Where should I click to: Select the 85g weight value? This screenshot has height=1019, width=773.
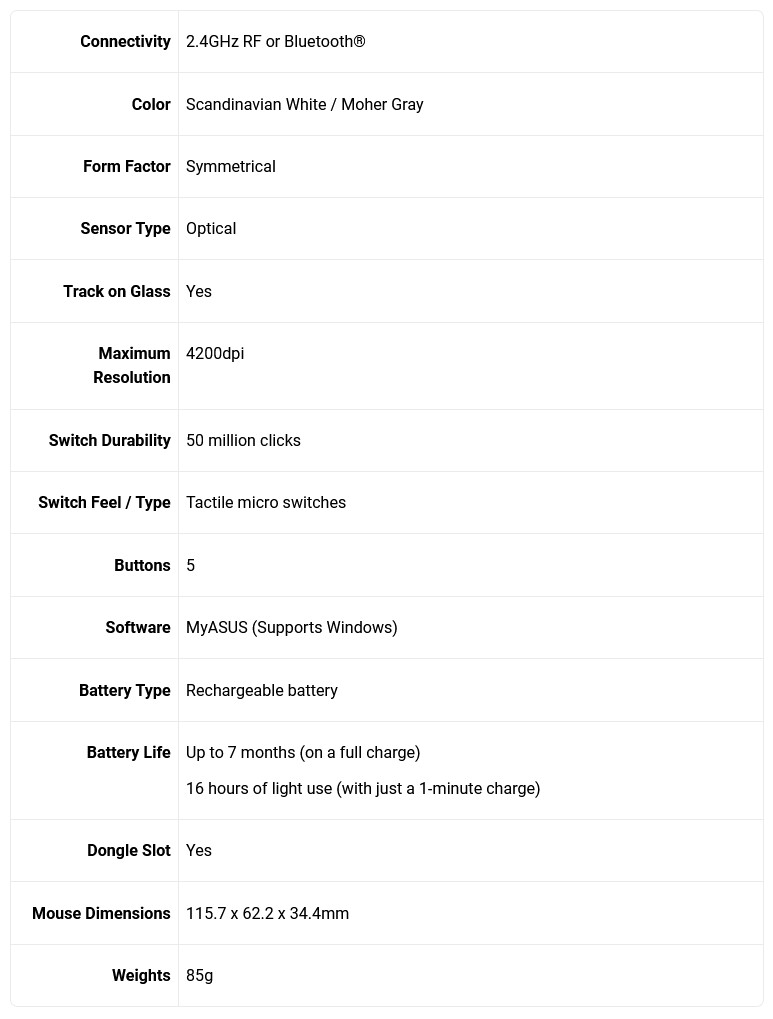point(199,975)
